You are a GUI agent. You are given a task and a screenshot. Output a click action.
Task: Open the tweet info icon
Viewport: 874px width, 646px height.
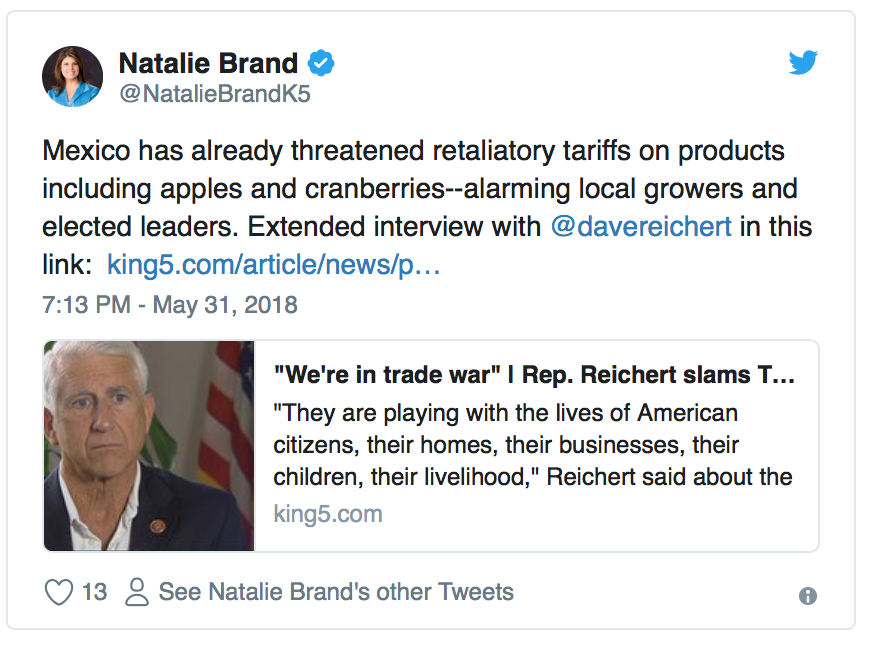(x=808, y=596)
